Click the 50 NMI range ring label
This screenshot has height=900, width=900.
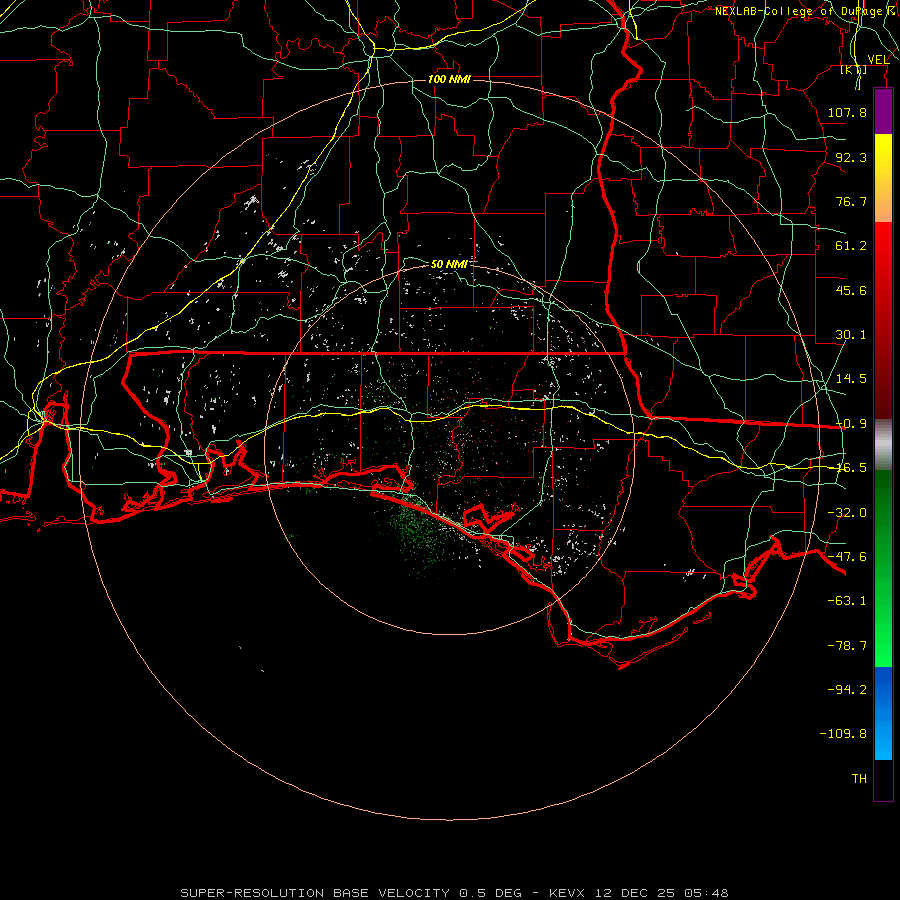point(449,264)
